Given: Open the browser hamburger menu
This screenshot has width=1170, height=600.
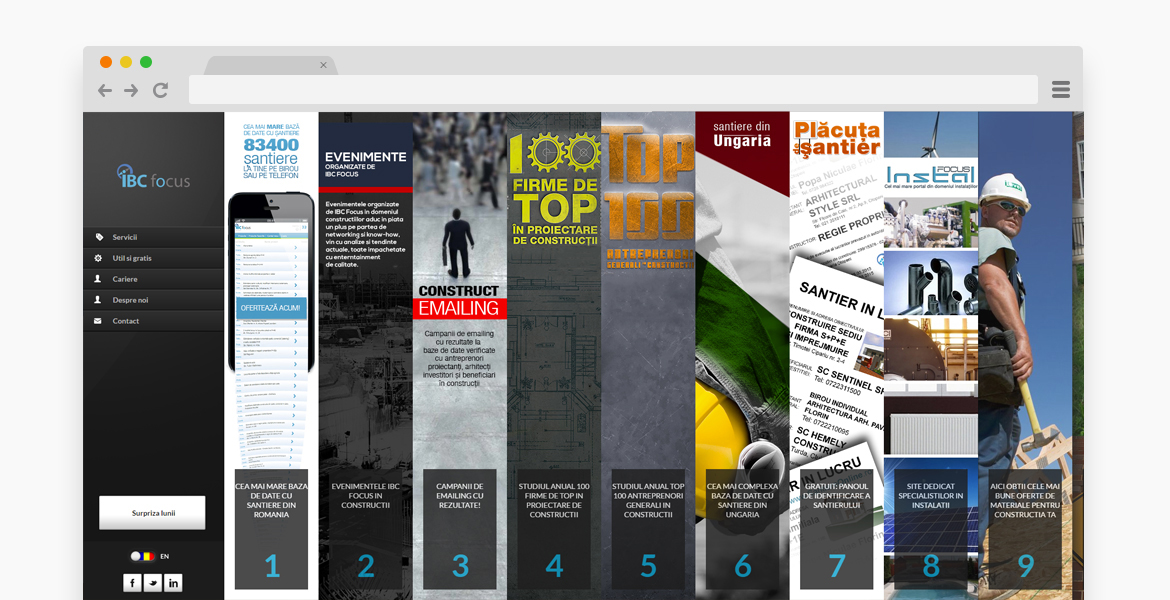Looking at the screenshot, I should coord(1060,90).
